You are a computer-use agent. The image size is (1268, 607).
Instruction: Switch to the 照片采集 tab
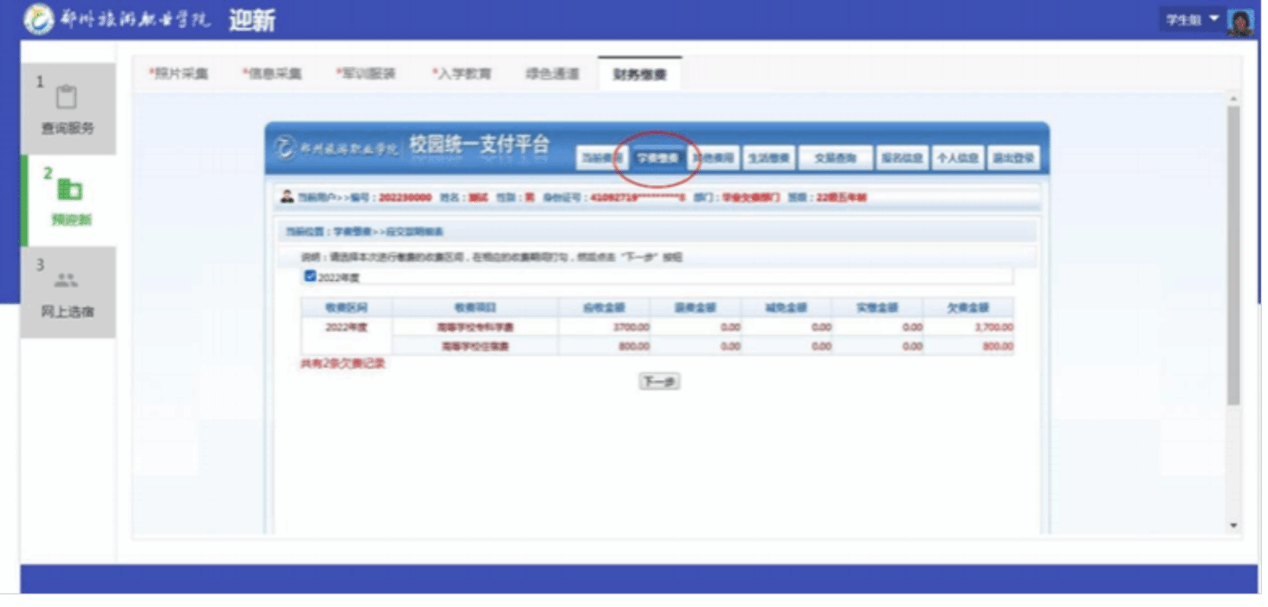click(x=179, y=74)
